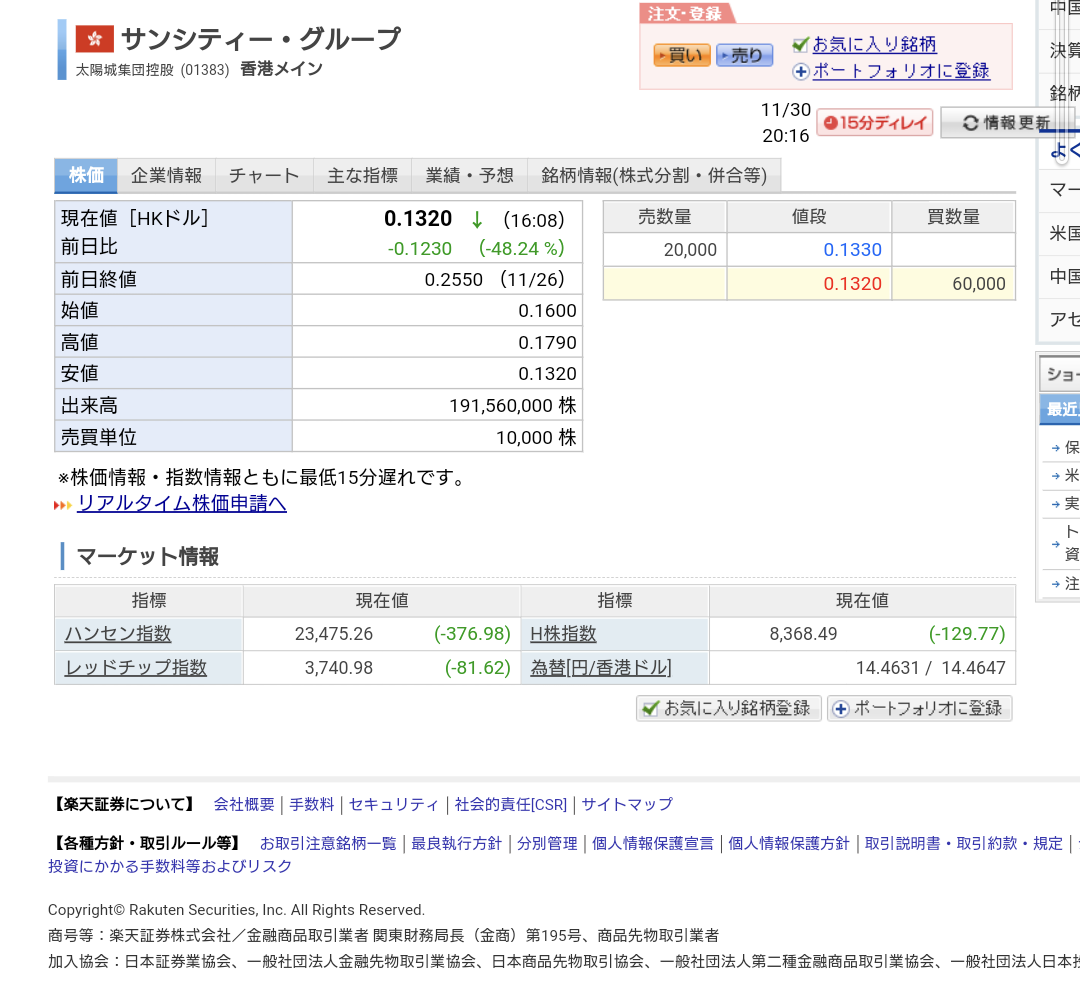Click bid price 0.1320 in order book
This screenshot has width=1080, height=1005.
tap(852, 284)
